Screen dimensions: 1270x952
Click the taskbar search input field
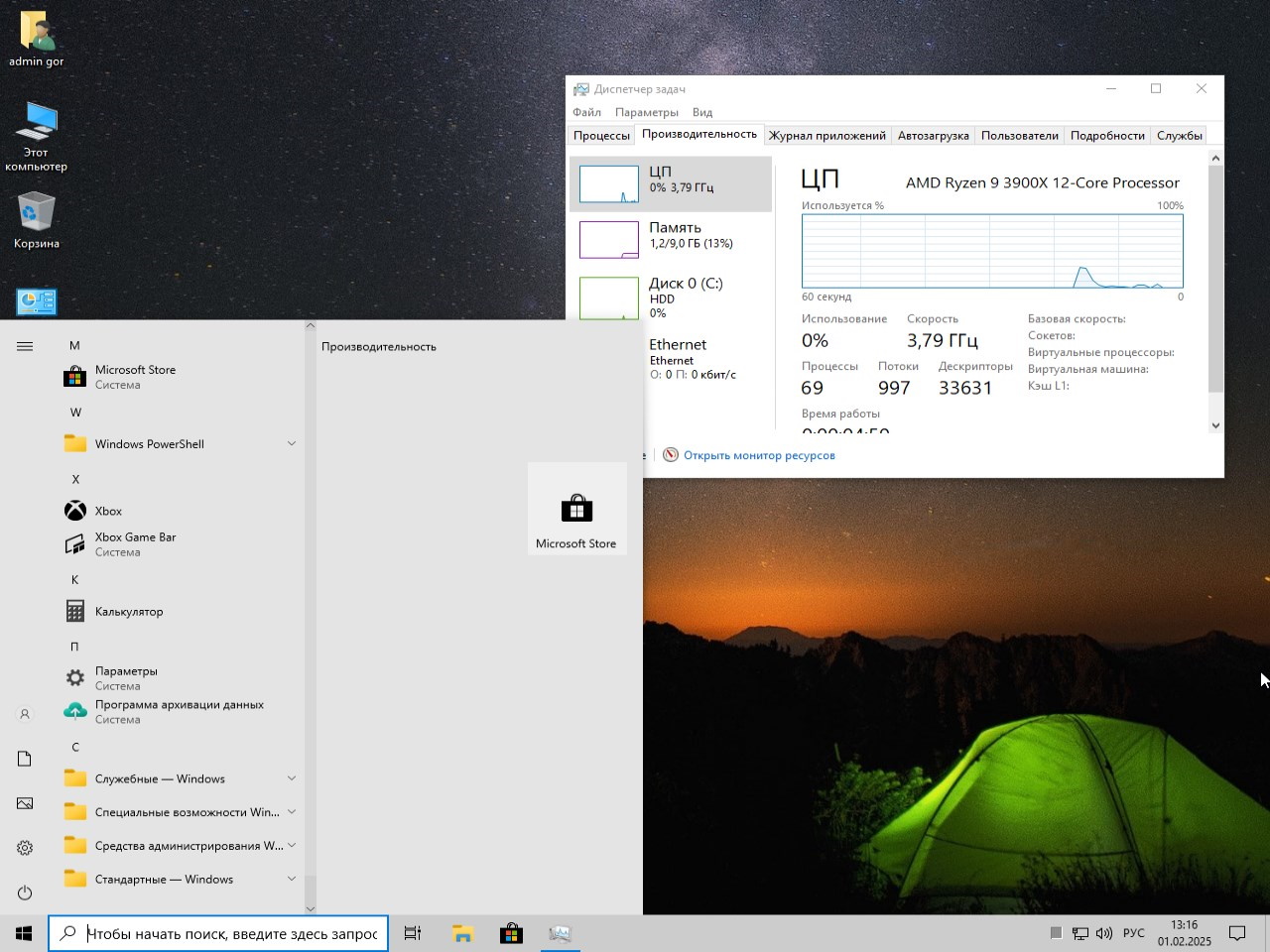click(218, 933)
